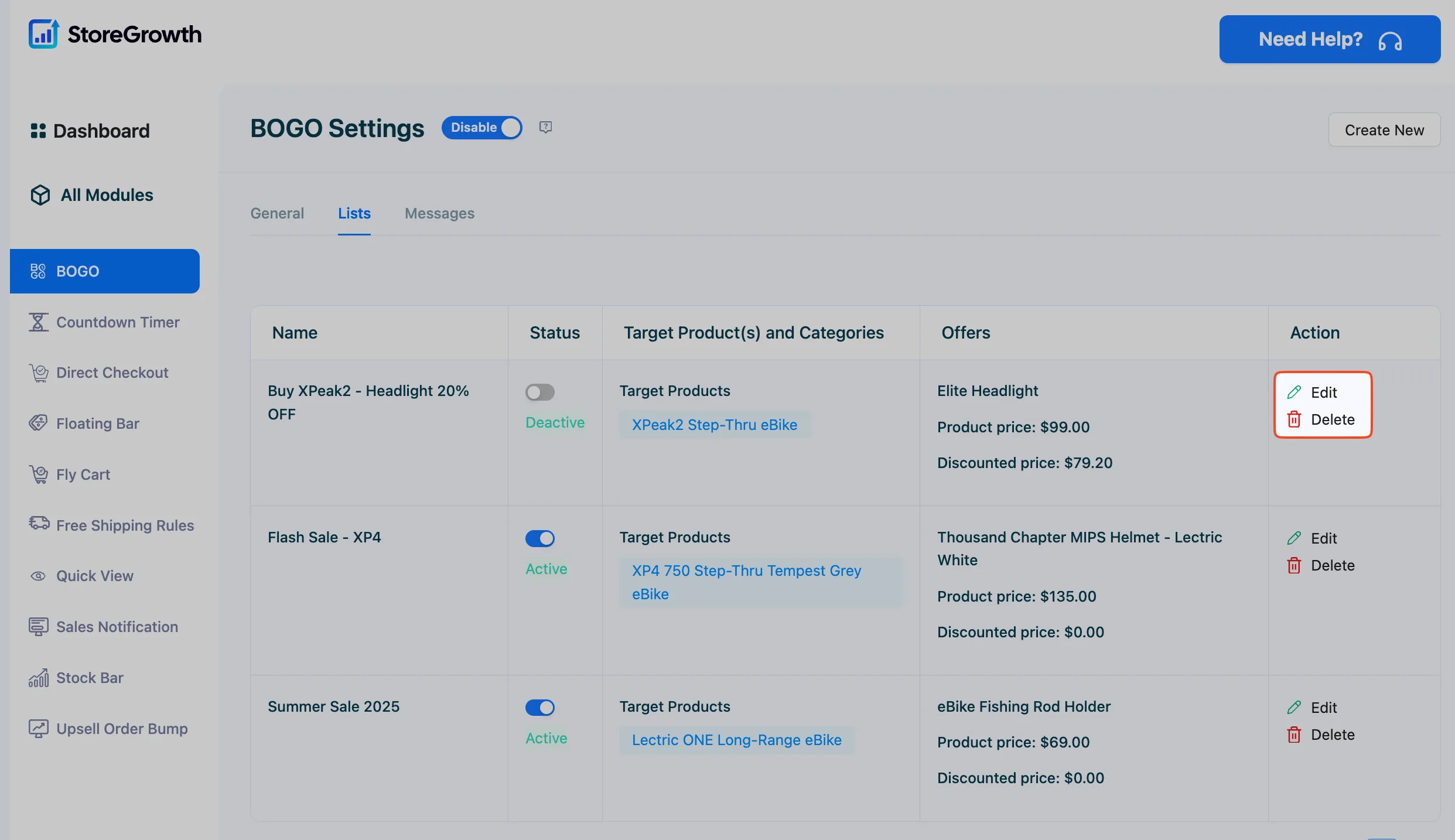Image resolution: width=1455 pixels, height=840 pixels.
Task: Toggle the BOGO module Disable switch
Action: tap(481, 128)
